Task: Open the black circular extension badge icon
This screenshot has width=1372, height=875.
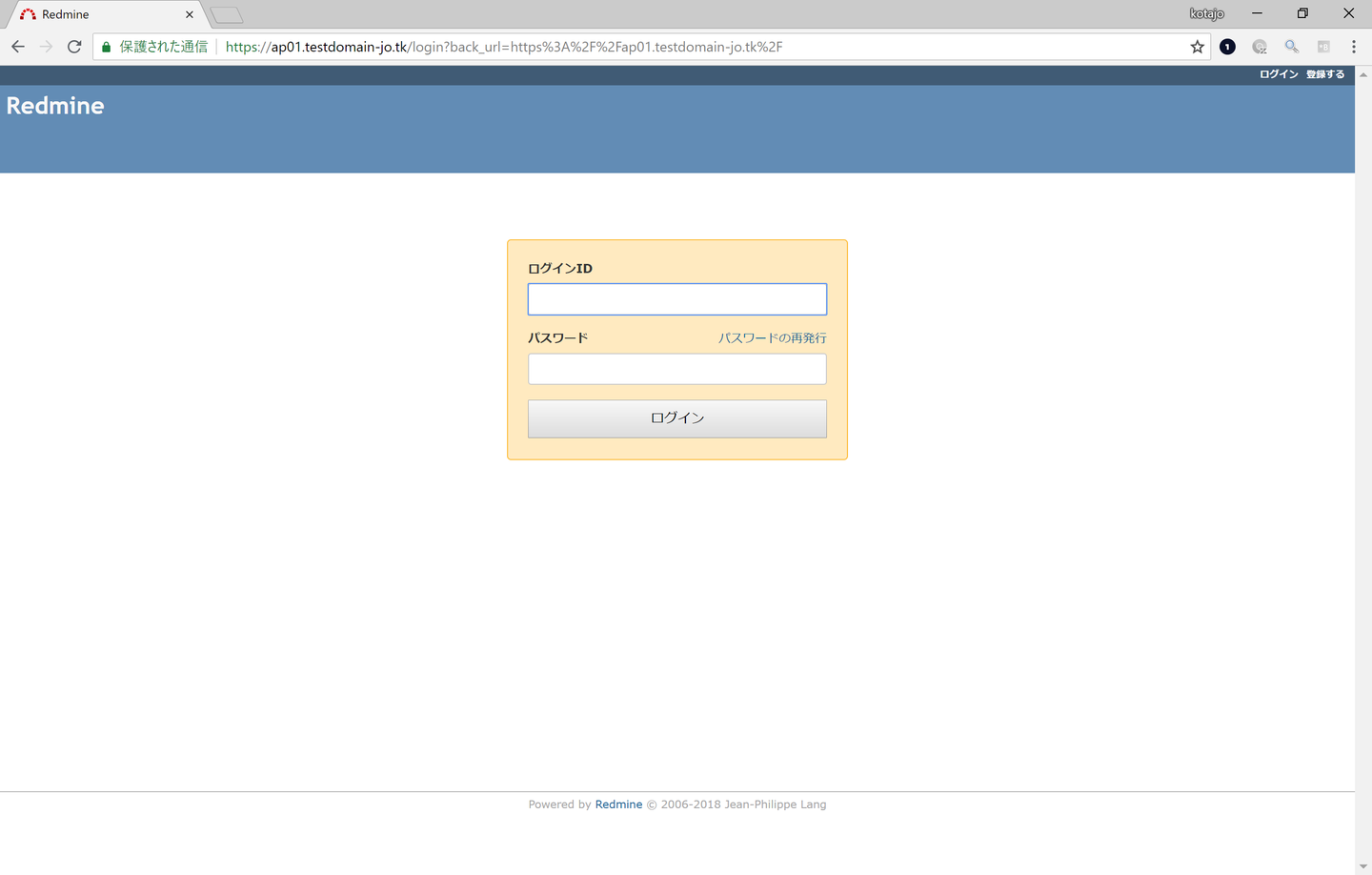Action: tap(1227, 47)
